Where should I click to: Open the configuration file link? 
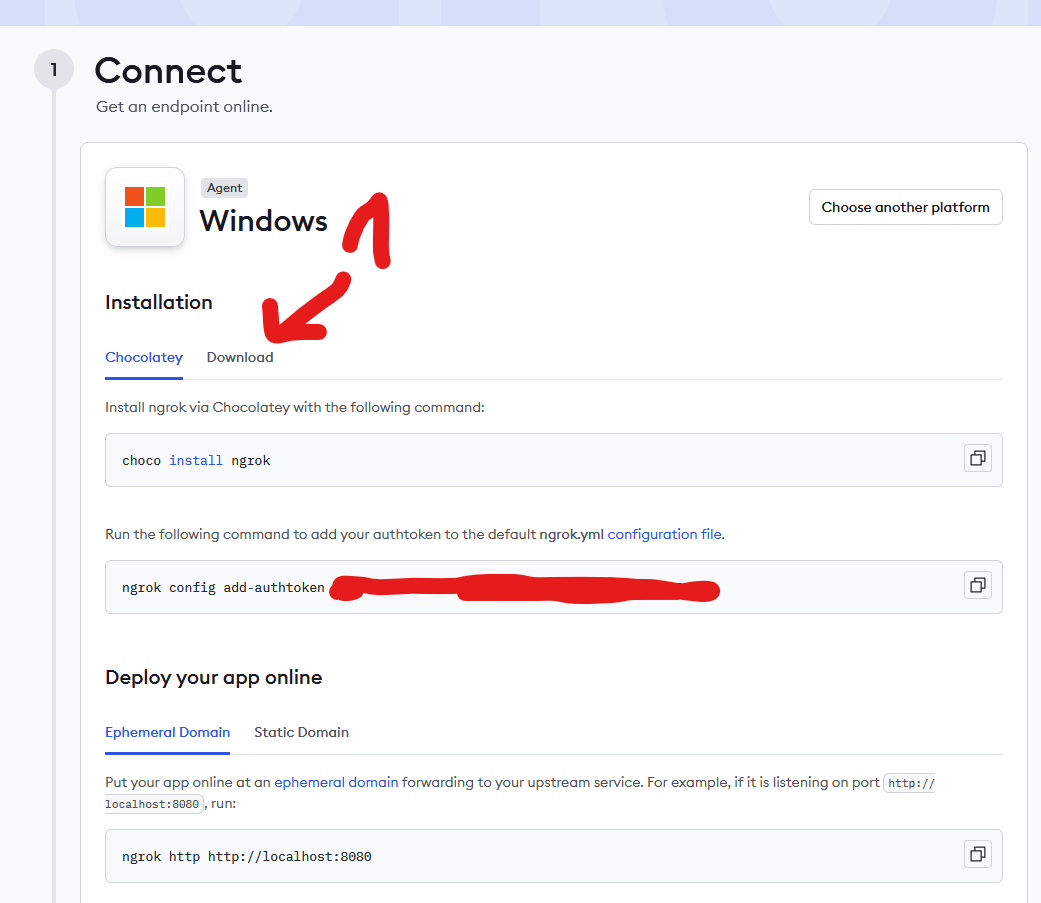pyautogui.click(x=665, y=534)
